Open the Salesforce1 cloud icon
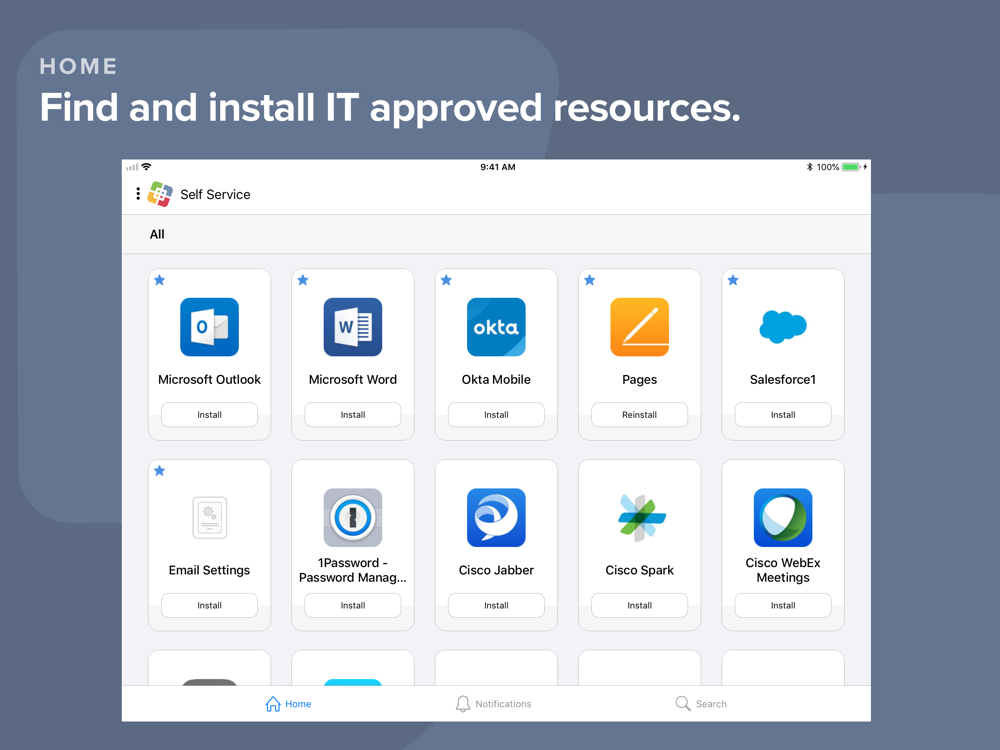1000x750 pixels. point(783,327)
